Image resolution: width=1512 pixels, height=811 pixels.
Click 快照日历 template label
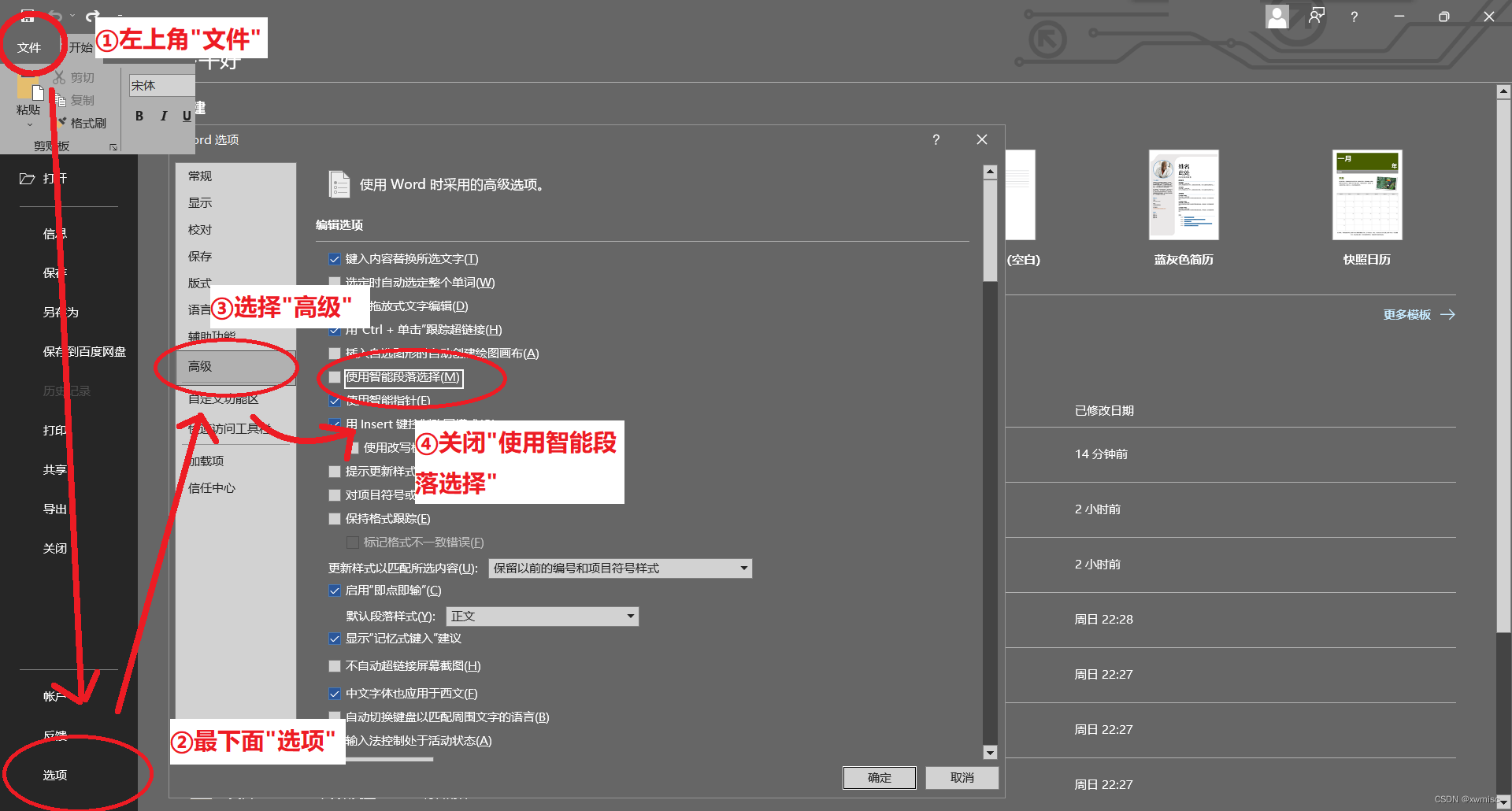[x=1367, y=259]
